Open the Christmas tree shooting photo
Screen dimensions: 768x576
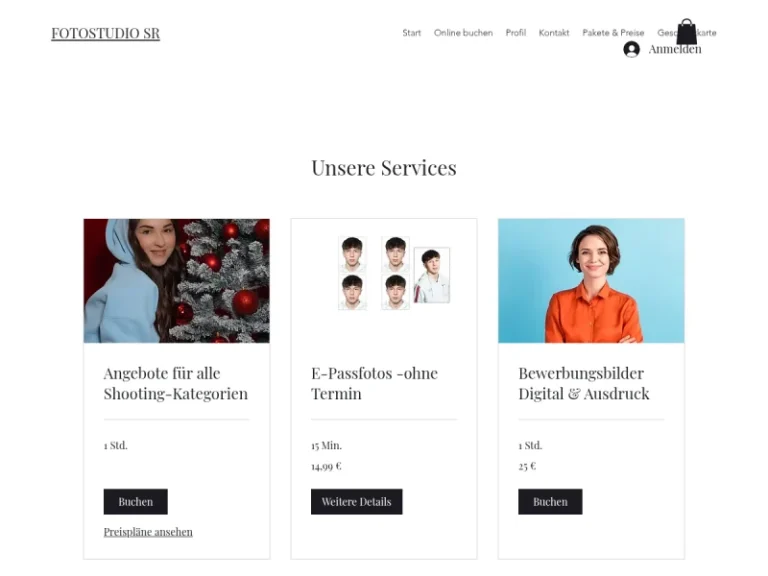coord(177,281)
